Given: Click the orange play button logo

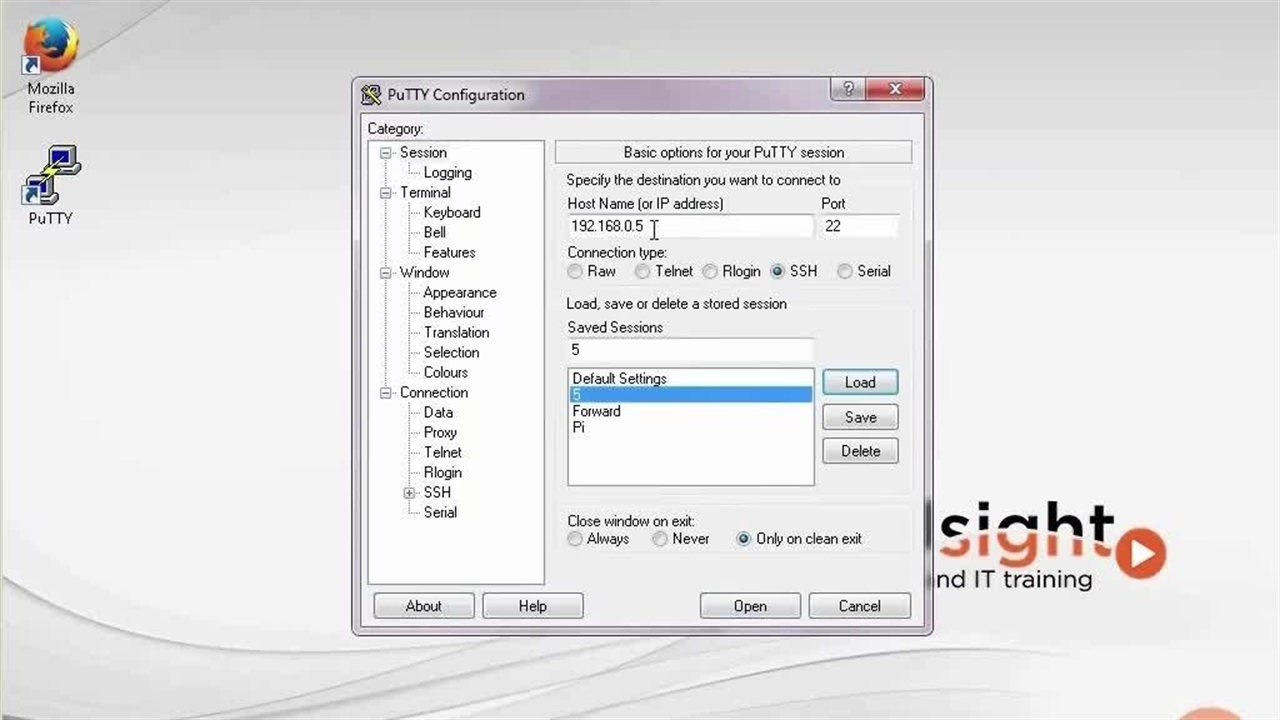Looking at the screenshot, I should (x=1140, y=552).
